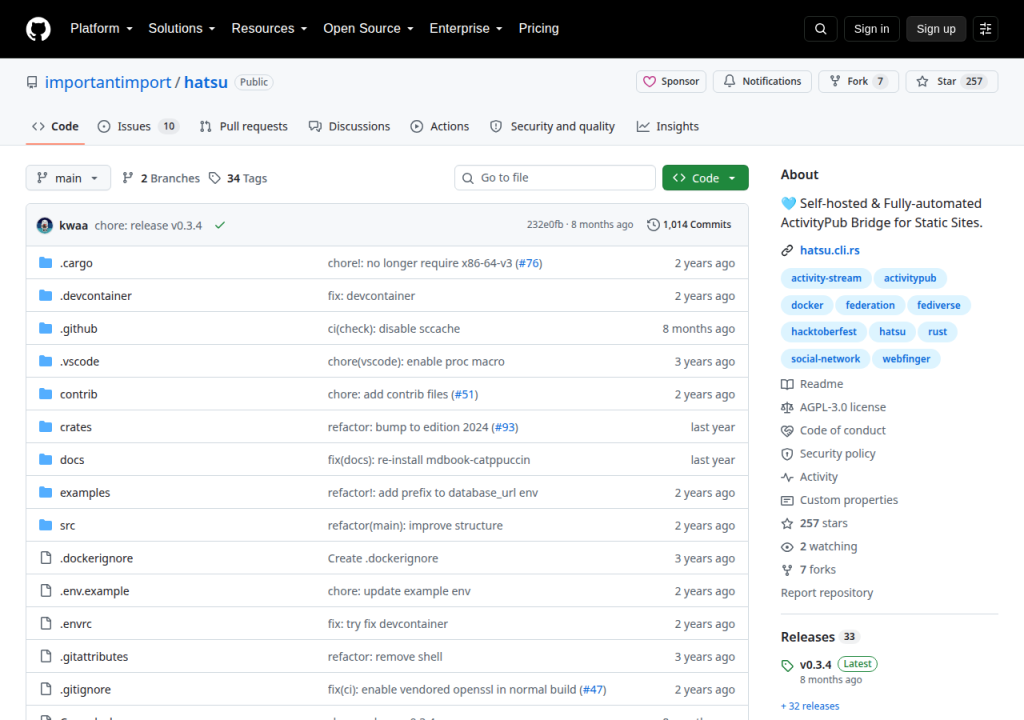
Task: Expand the Open Source menu
Action: 368,29
